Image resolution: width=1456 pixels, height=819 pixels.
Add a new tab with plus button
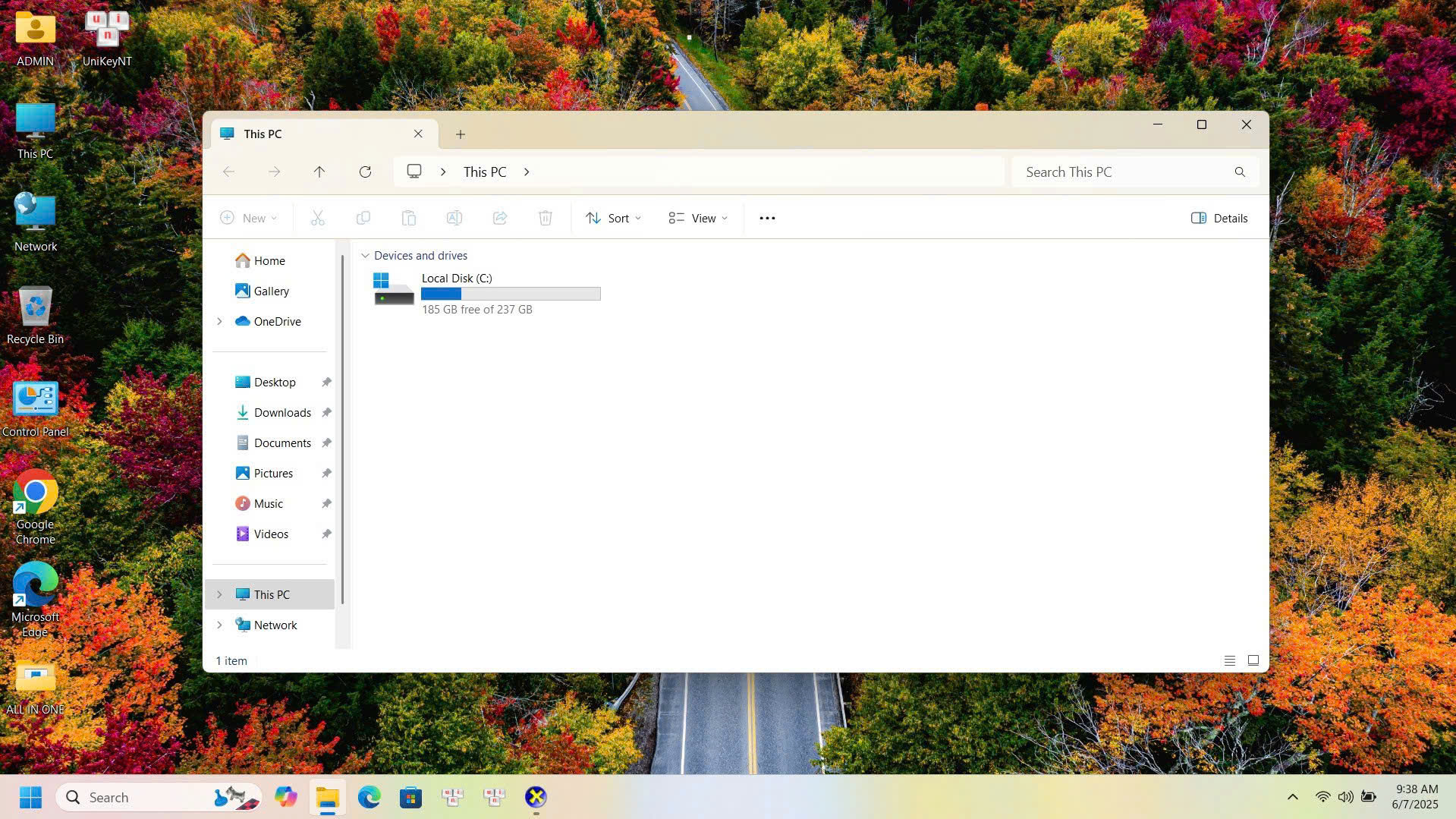460,134
